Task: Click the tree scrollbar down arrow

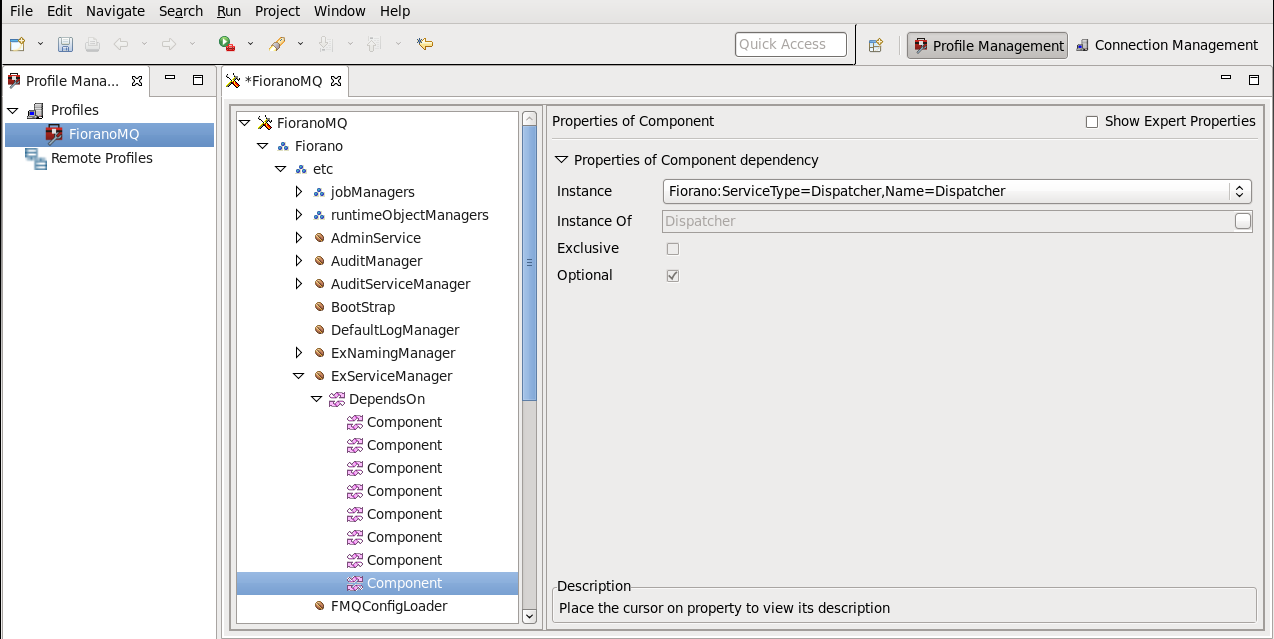Action: pyautogui.click(x=530, y=616)
